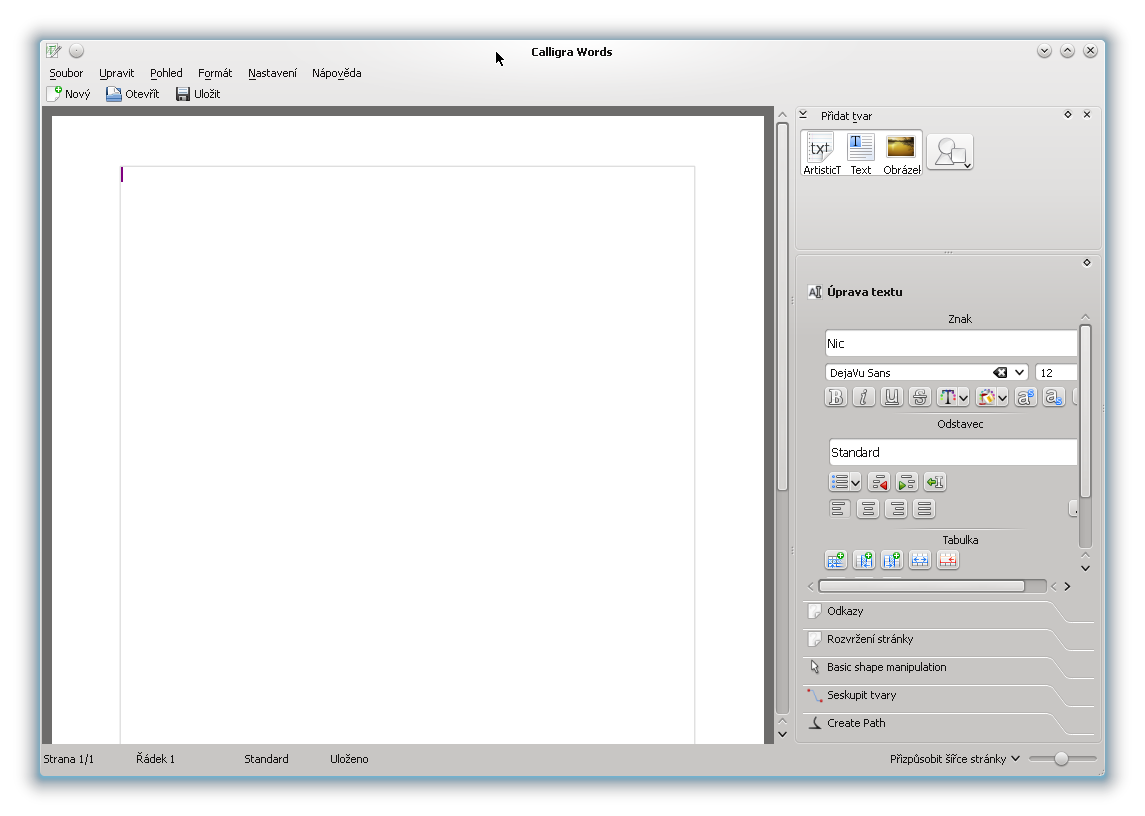Select the Seskupit tvary tool
Screen dimensions: 1145x816
click(x=948, y=695)
